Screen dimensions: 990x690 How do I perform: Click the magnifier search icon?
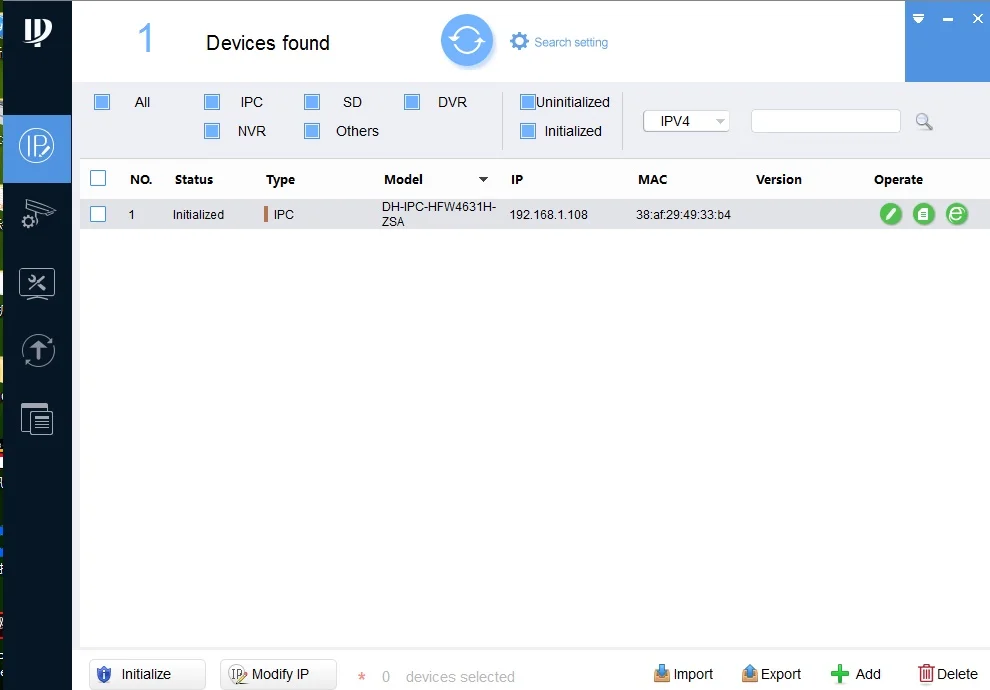tap(924, 121)
